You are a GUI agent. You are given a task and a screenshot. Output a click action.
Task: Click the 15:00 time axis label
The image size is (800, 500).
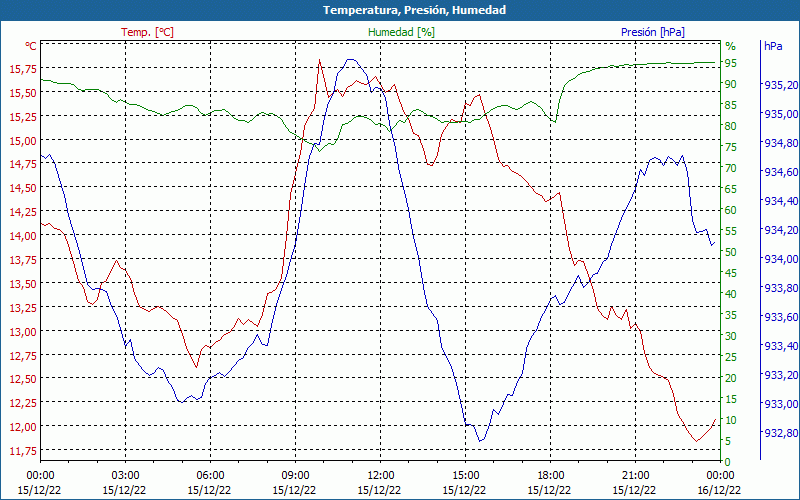click(465, 476)
